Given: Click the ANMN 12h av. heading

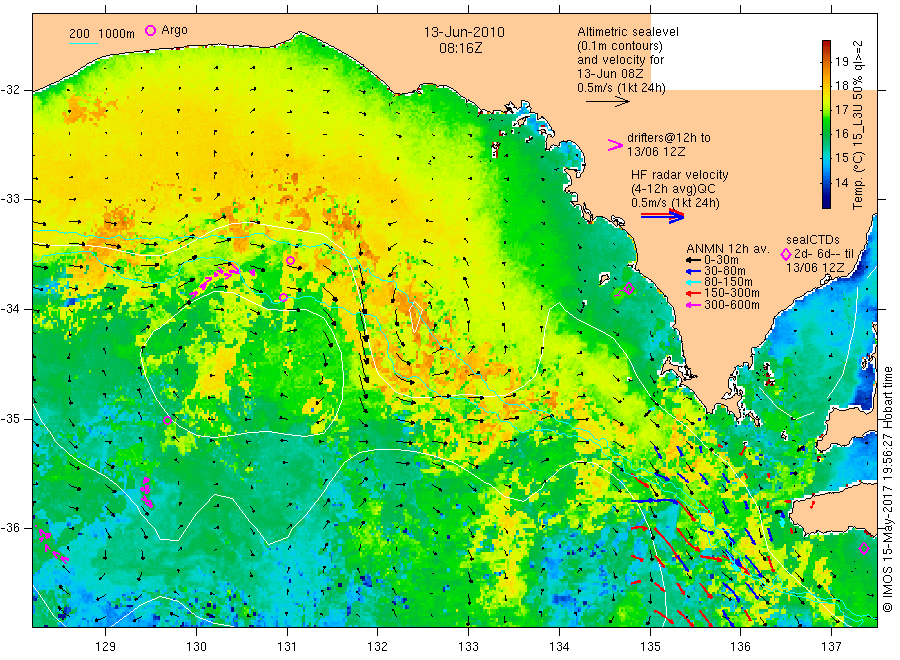Looking at the screenshot, I should [728, 249].
